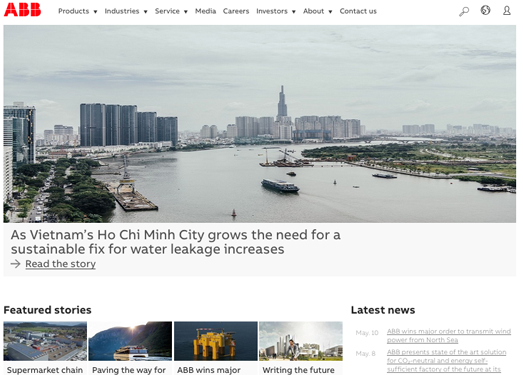Follow the Read the story link
This screenshot has width=523, height=375.
(61, 264)
